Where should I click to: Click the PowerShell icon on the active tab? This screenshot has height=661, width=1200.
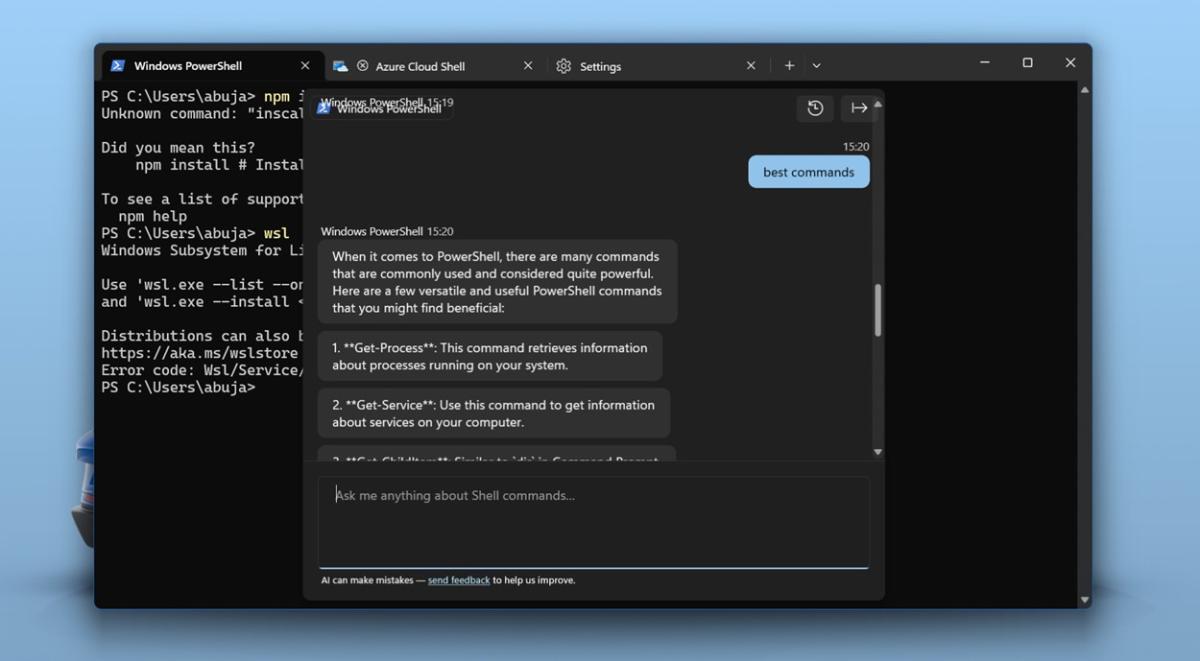tap(118, 65)
